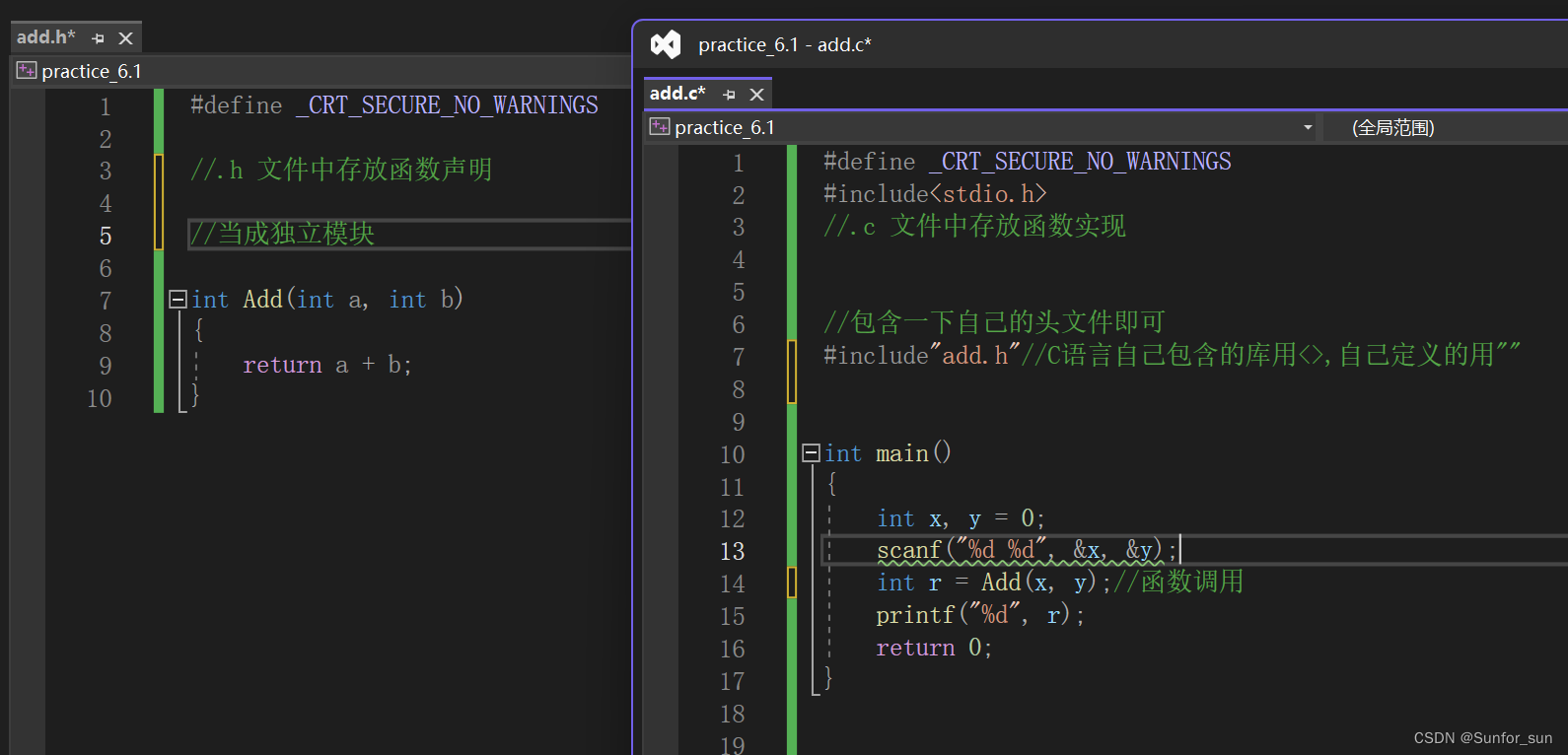Click line number 10 in add.h gutter
1568x755 pixels.
tap(100, 398)
